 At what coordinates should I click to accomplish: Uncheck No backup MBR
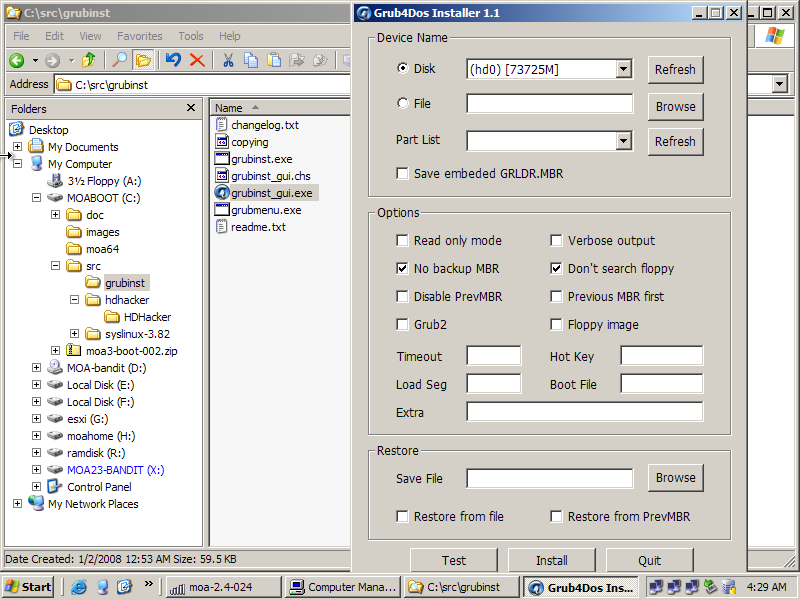[403, 269]
